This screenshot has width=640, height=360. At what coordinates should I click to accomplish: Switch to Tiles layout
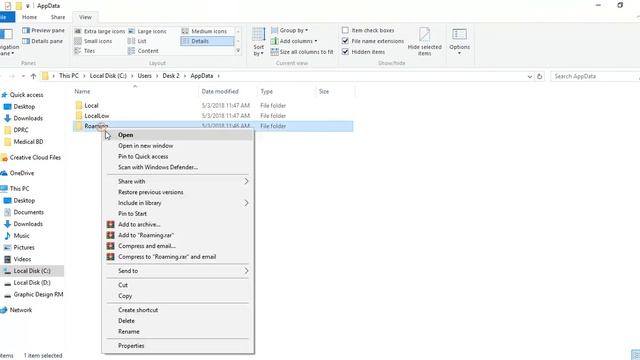84,51
